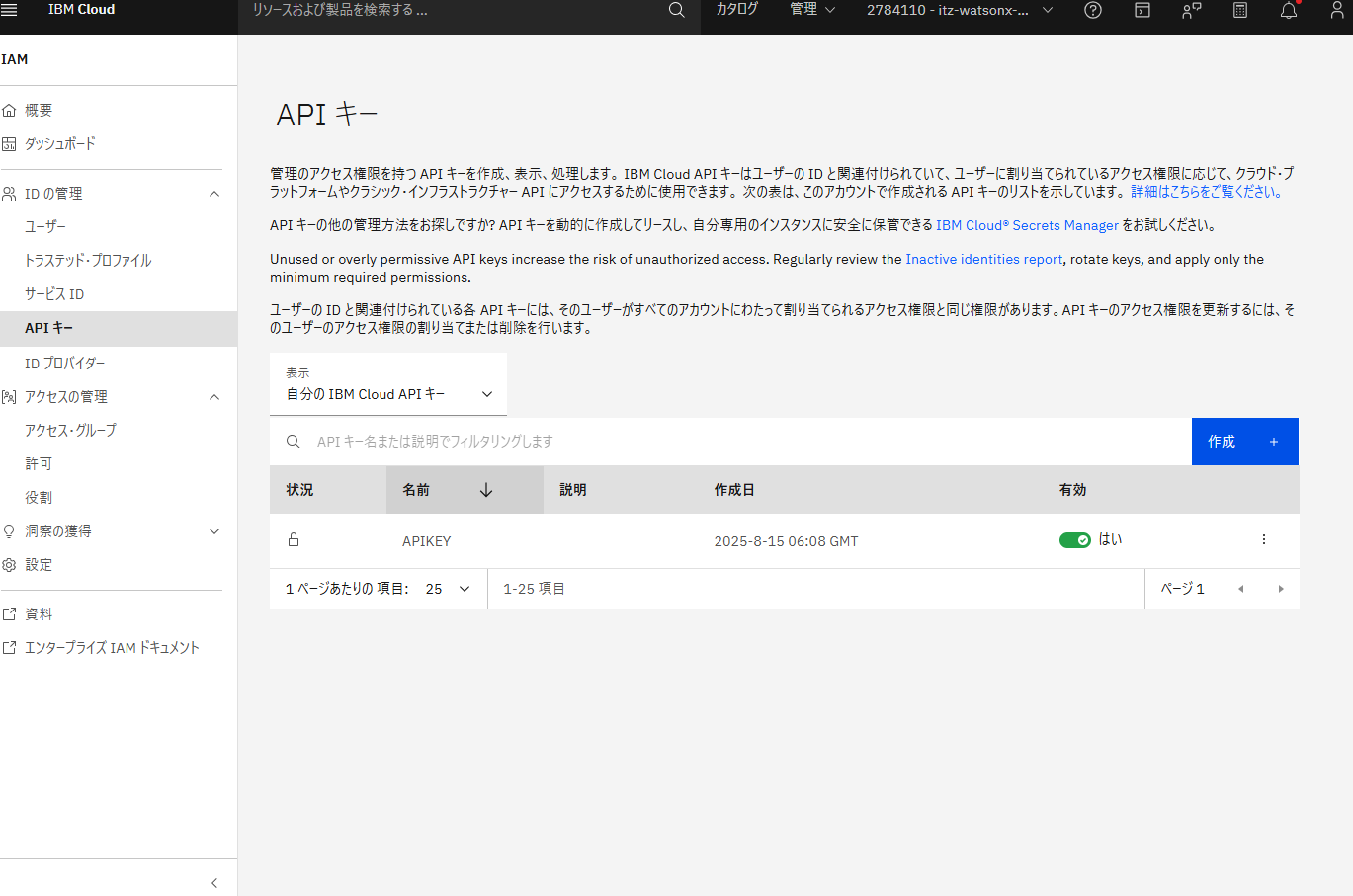Click the search magnifier icon in header
Viewport: 1353px width, 896px height.
pos(677,10)
